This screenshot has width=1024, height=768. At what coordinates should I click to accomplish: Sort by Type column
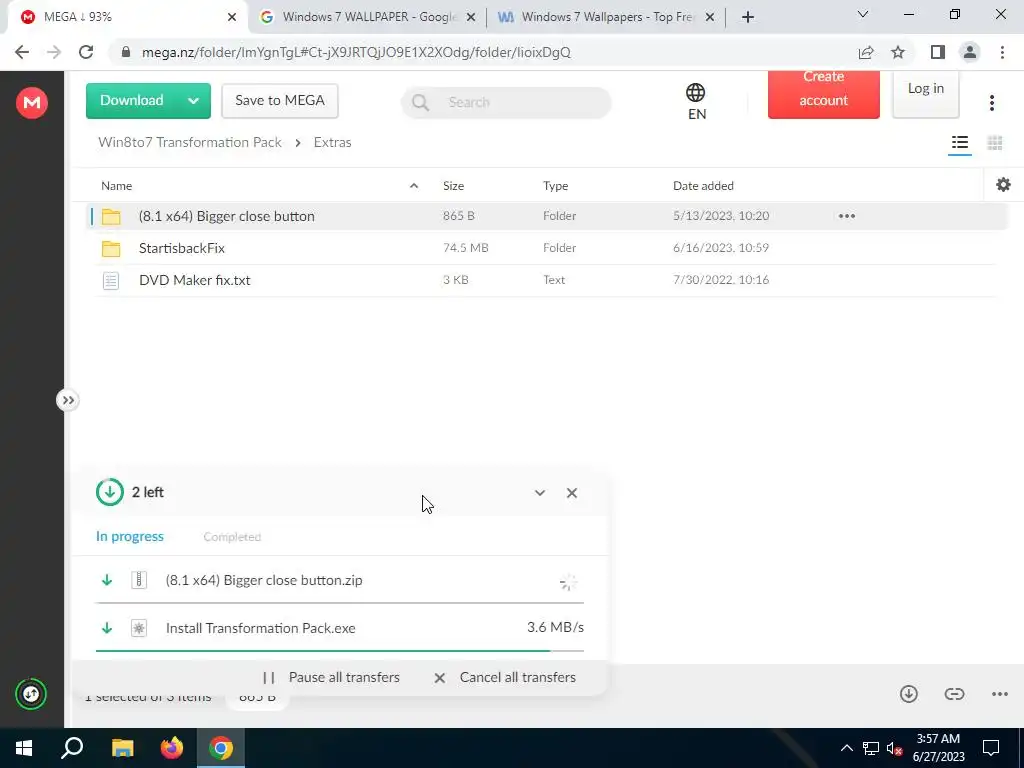click(555, 186)
